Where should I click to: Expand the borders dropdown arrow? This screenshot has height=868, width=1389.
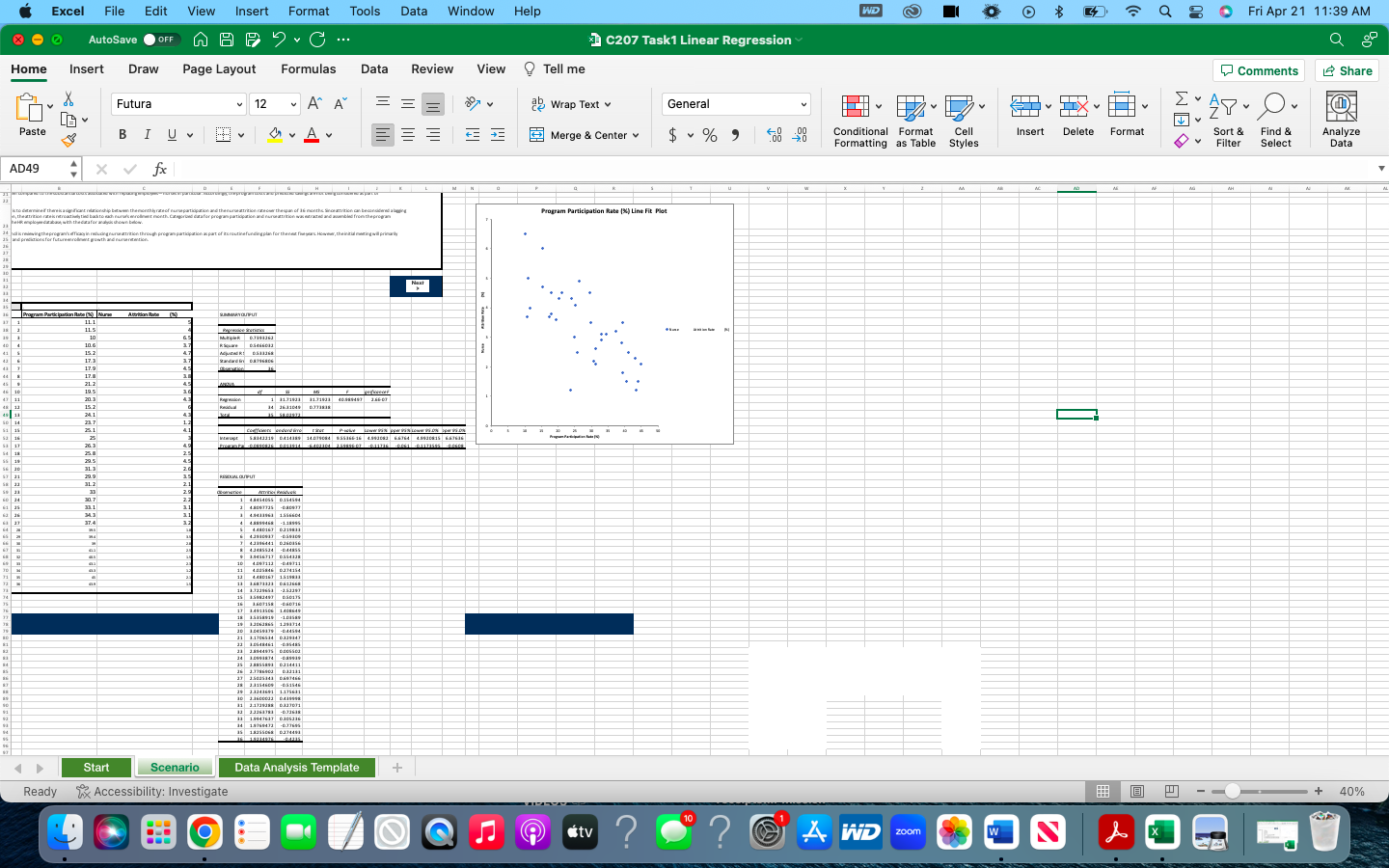(x=240, y=136)
